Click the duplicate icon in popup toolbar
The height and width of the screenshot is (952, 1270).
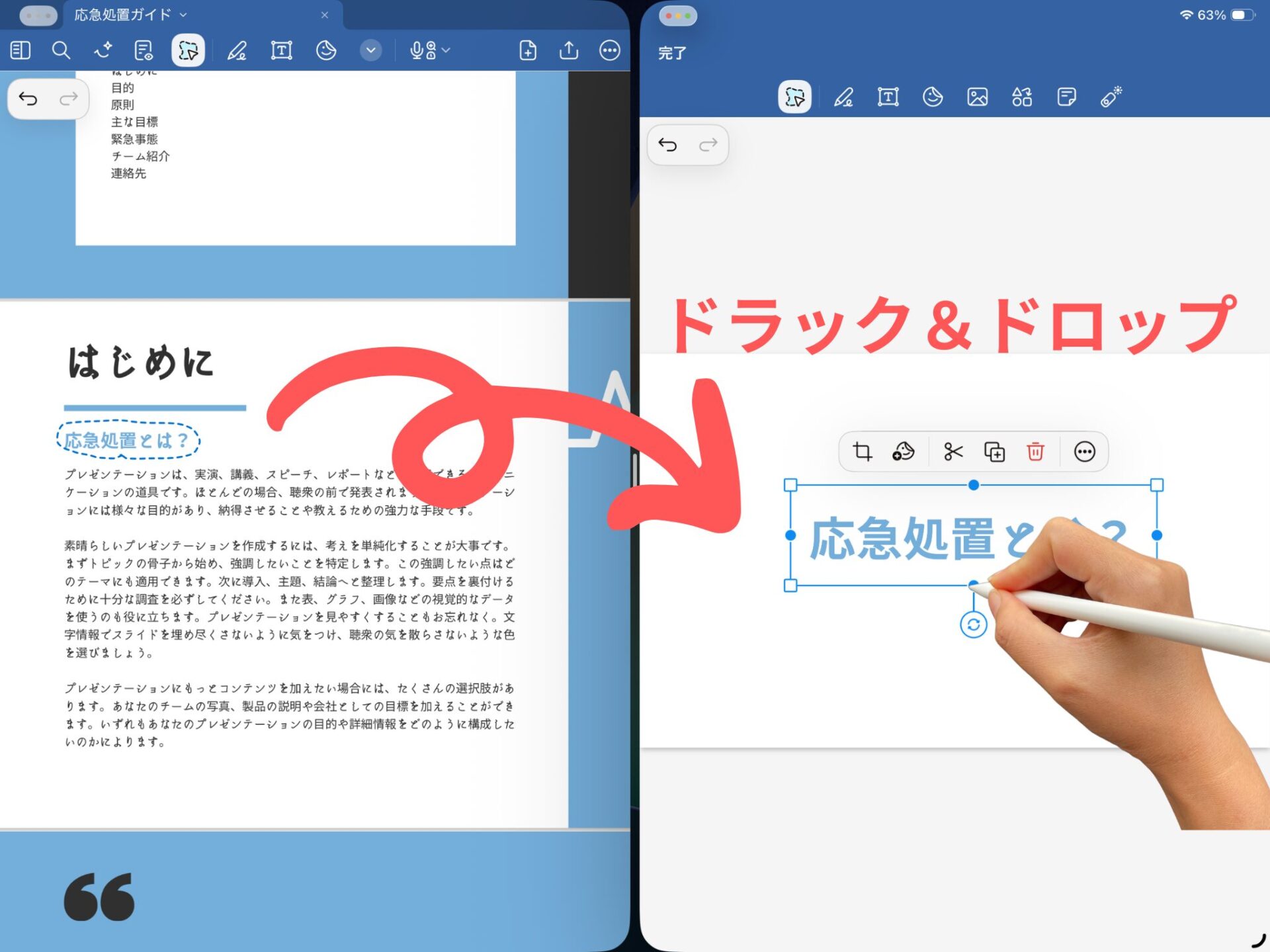coord(994,452)
